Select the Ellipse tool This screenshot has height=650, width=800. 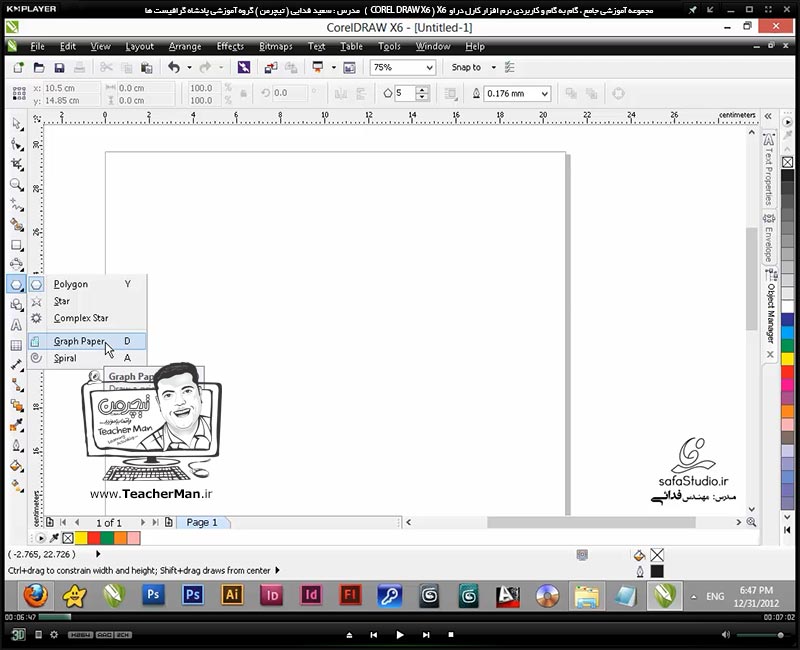pyautogui.click(x=17, y=264)
